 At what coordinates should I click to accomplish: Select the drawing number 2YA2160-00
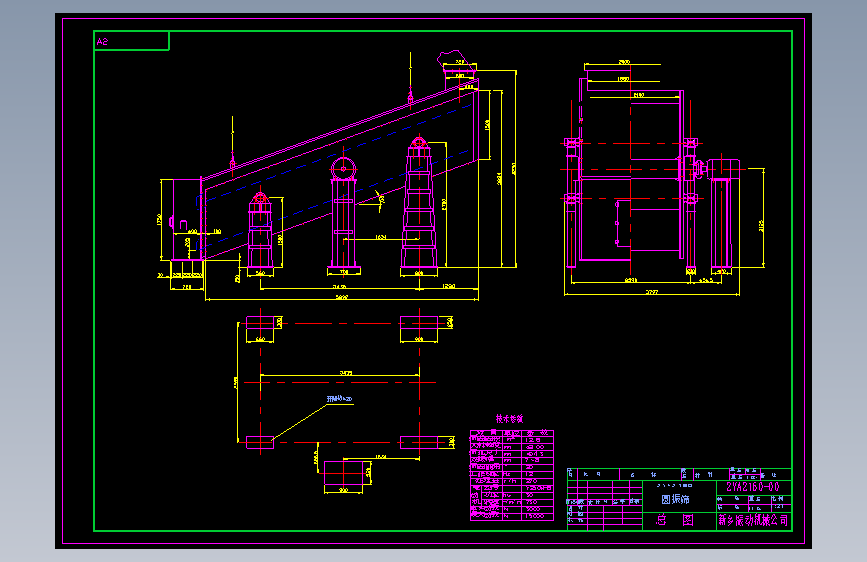(x=753, y=487)
